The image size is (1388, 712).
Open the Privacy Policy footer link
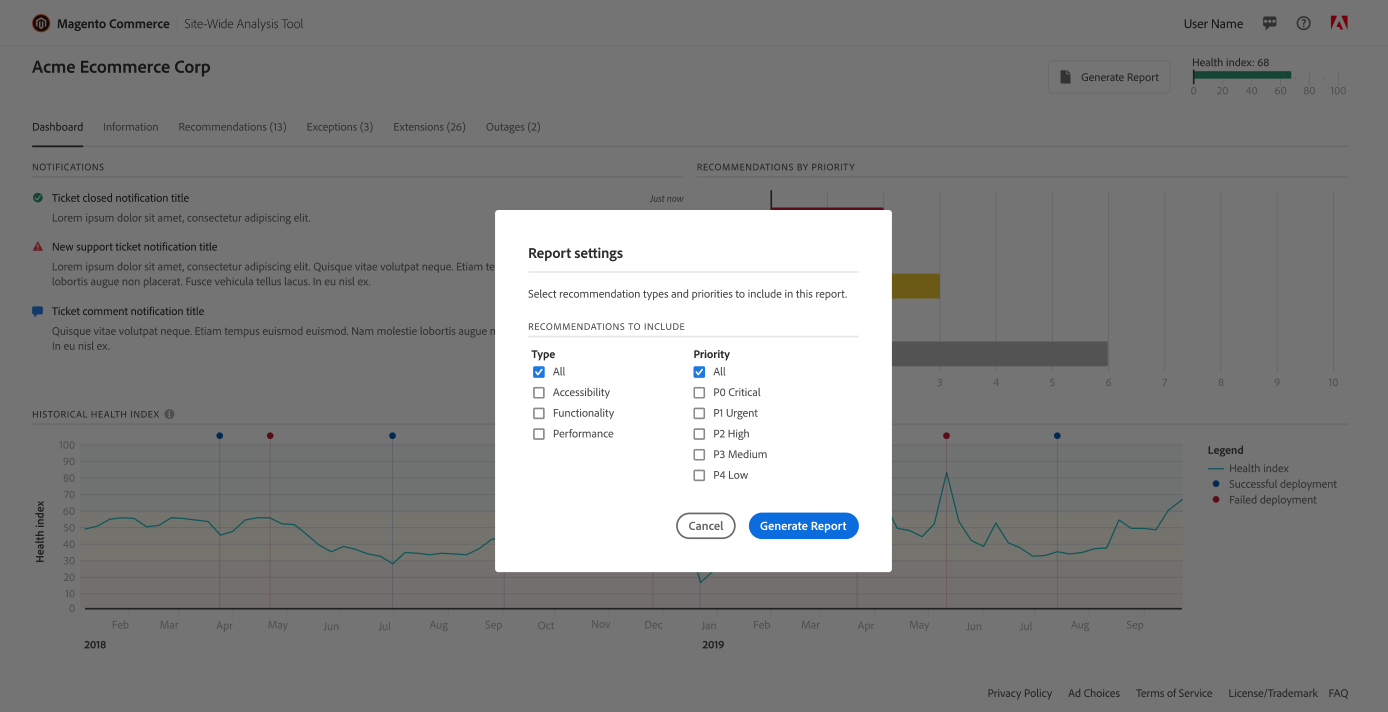(x=1019, y=693)
